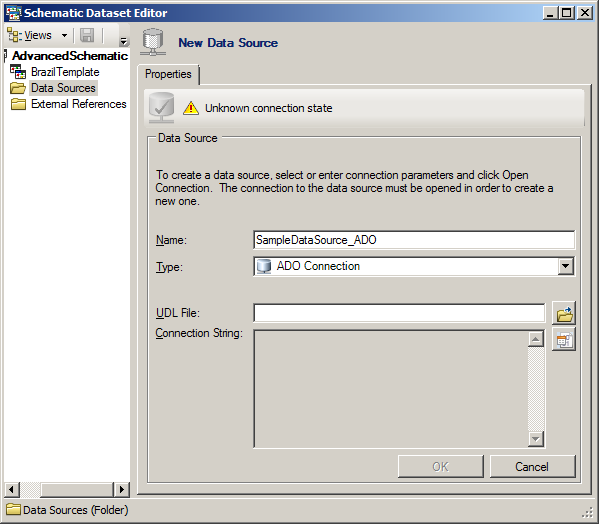This screenshot has height=524, width=599.
Task: Click the UDL File input field
Action: [x=399, y=313]
